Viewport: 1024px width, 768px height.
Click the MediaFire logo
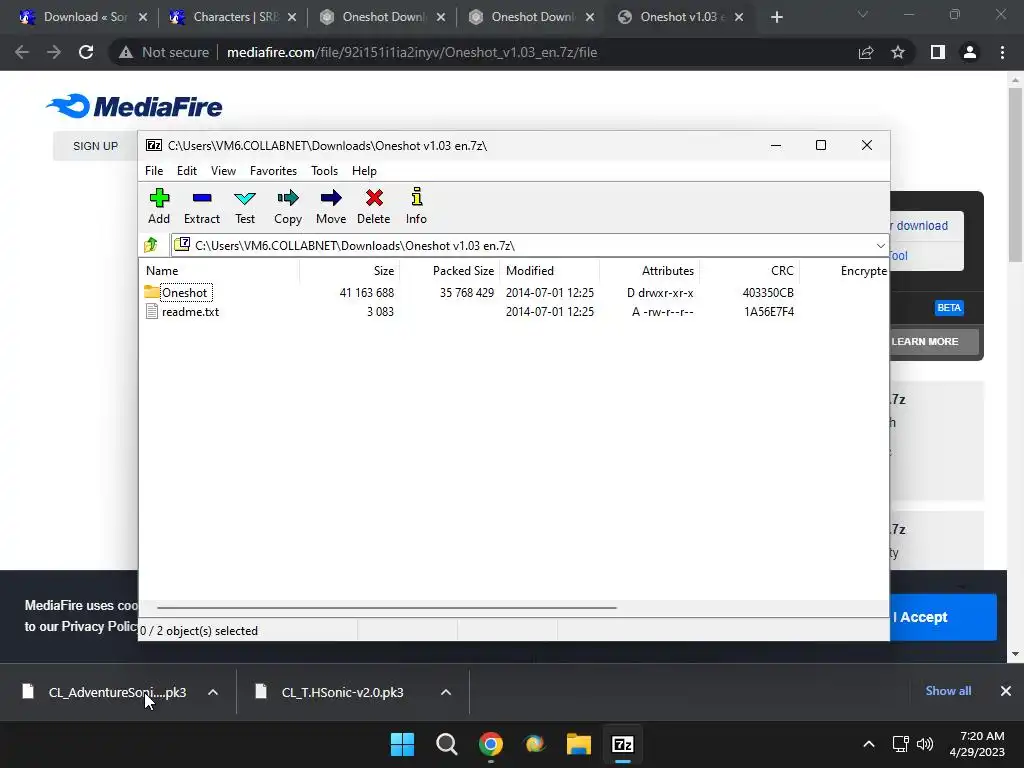tap(134, 106)
